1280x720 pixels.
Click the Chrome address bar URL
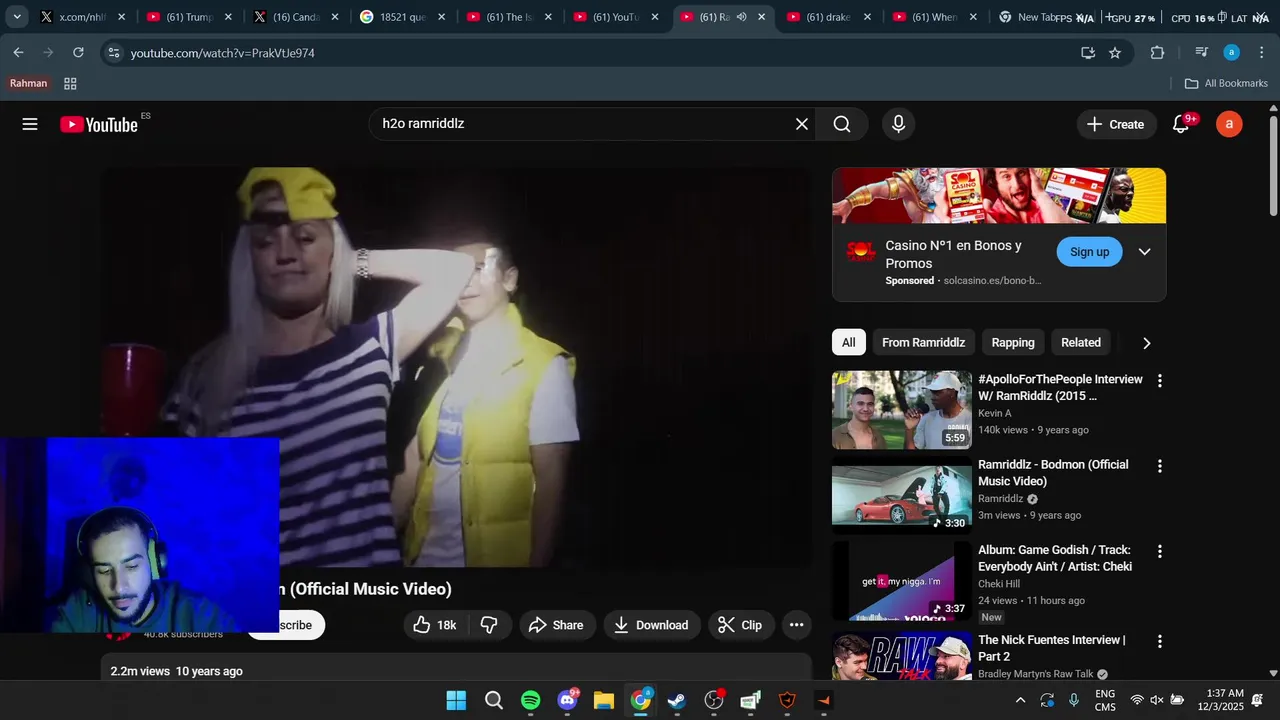coord(222,53)
